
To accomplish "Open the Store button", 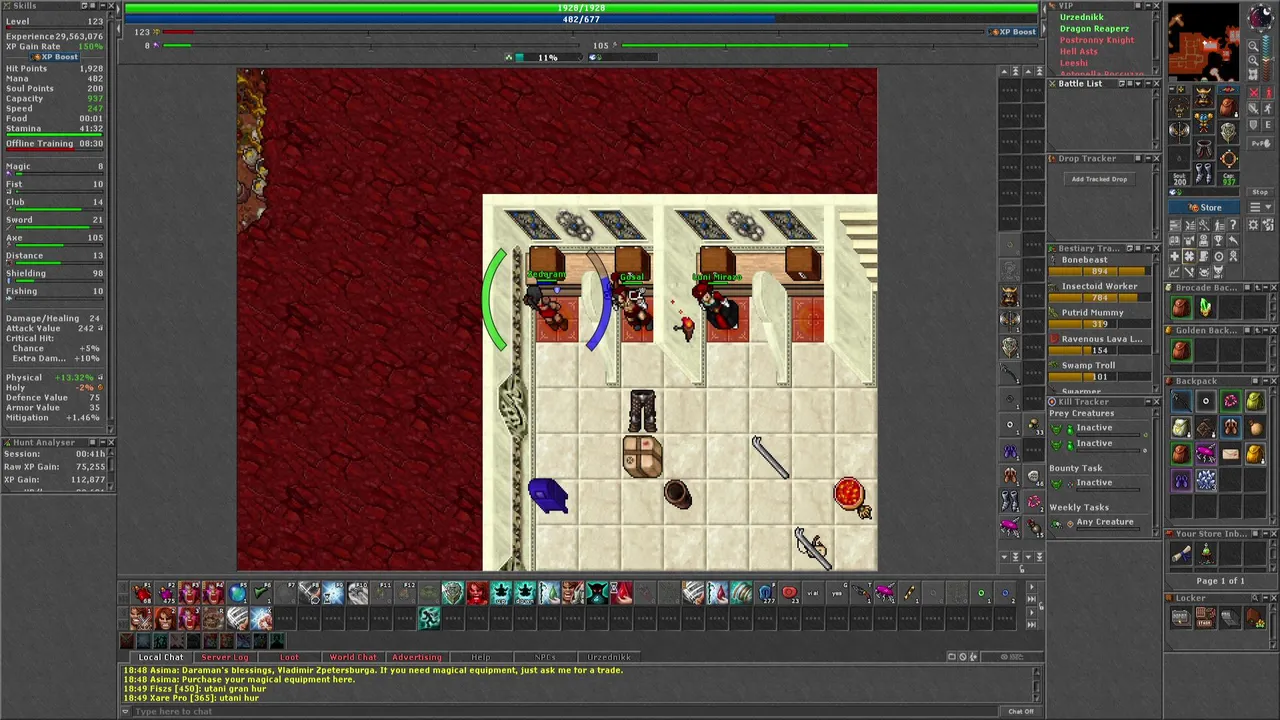I will 1203,207.
